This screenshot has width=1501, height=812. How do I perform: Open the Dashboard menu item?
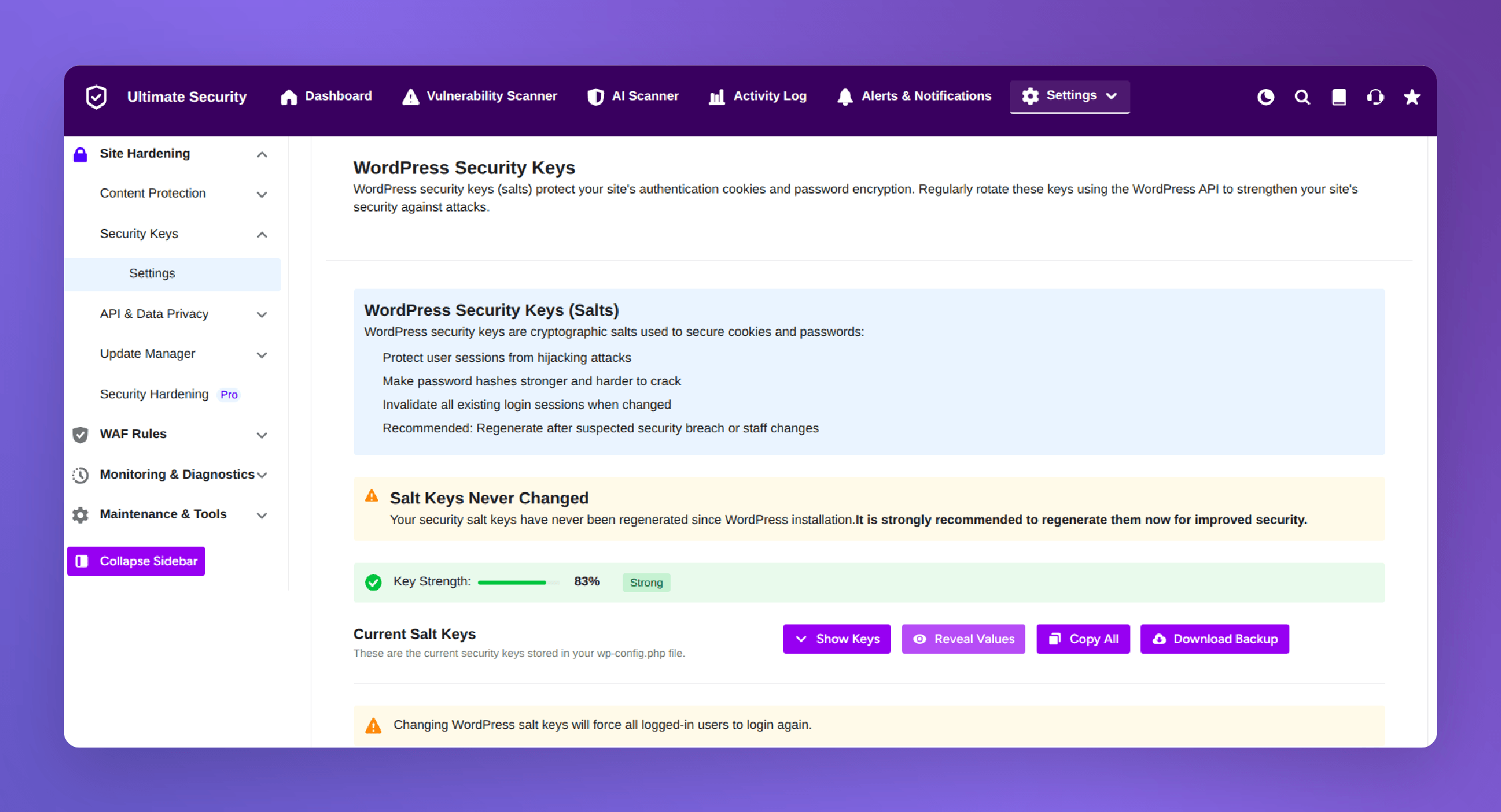point(327,96)
